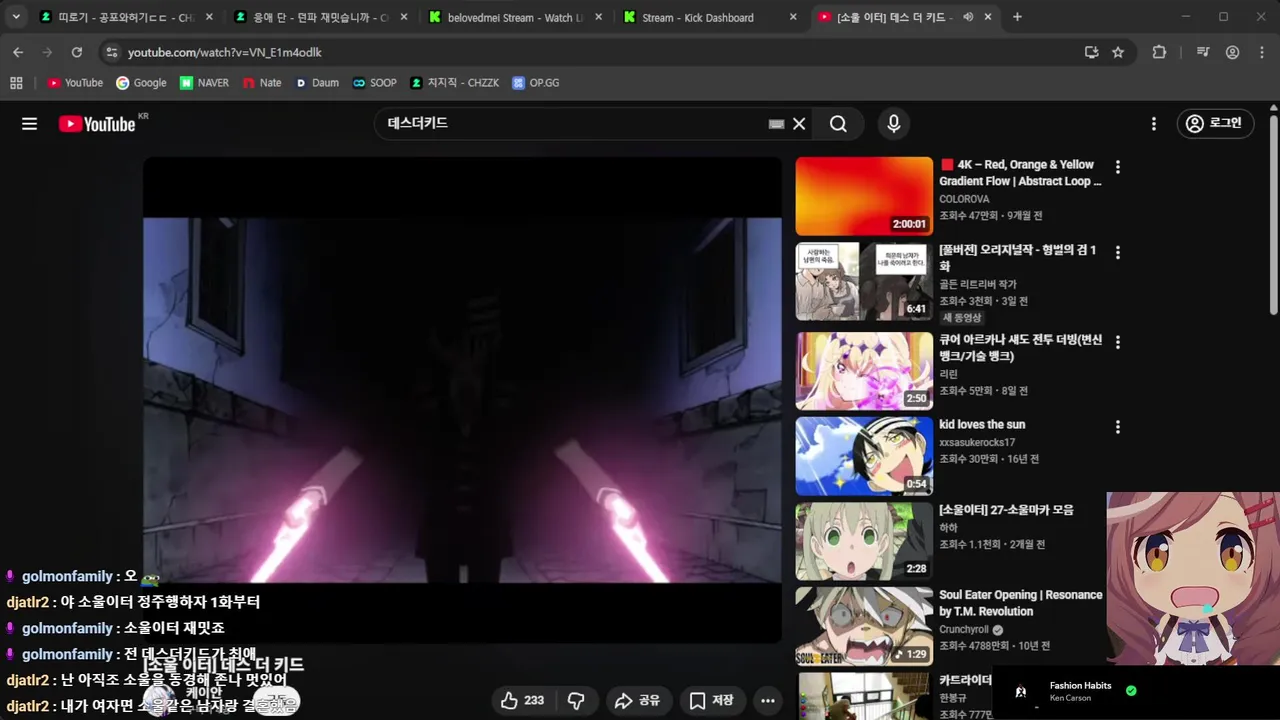This screenshot has height=720, width=1280.
Task: Open the SOOP bookmark
Action: click(x=375, y=83)
